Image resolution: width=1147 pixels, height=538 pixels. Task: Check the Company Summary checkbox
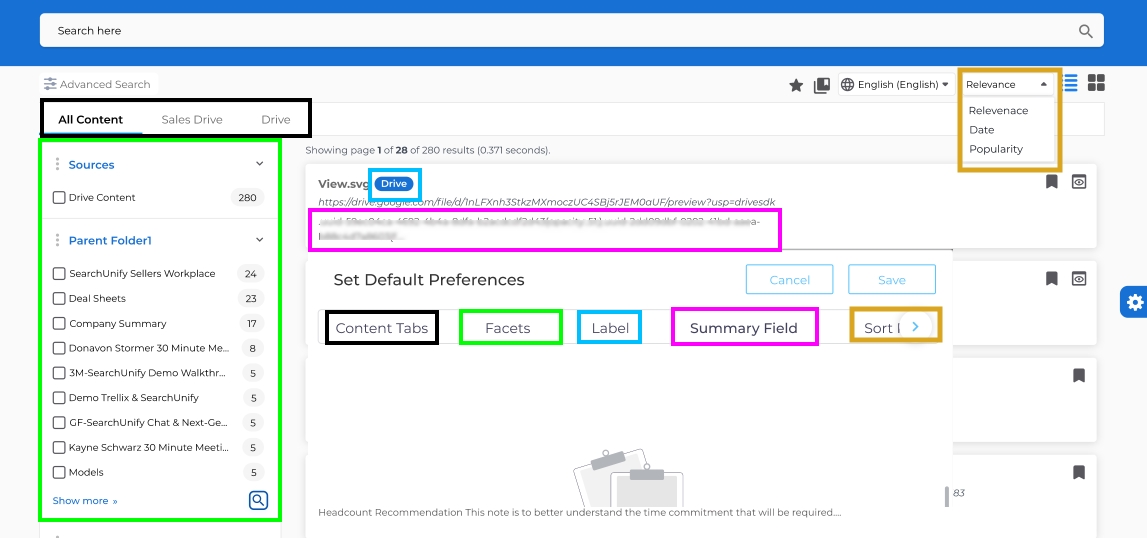coord(59,324)
